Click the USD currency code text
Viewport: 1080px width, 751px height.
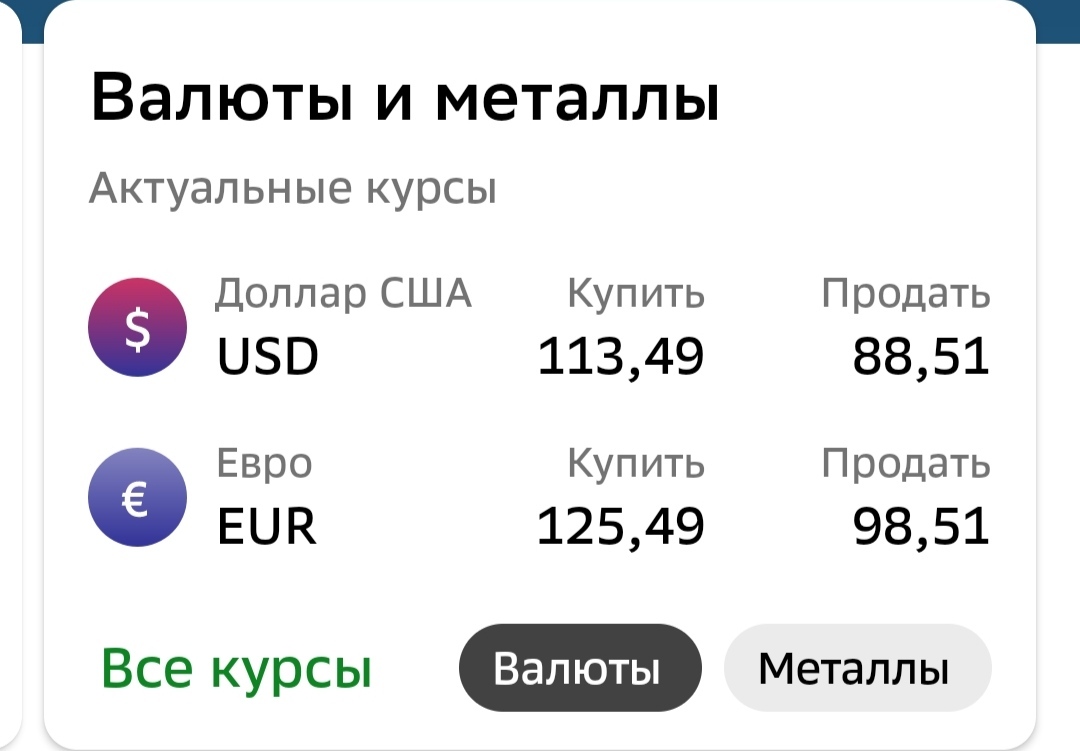[x=267, y=357]
